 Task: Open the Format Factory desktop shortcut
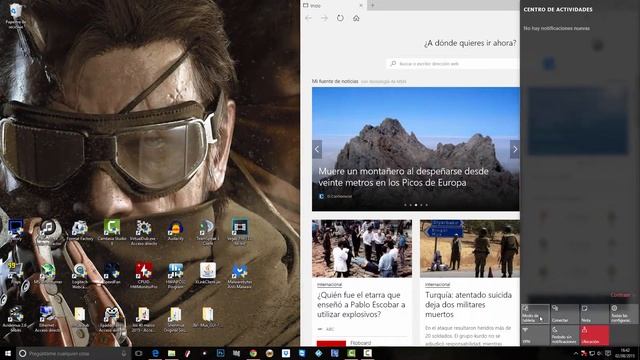click(x=80, y=231)
